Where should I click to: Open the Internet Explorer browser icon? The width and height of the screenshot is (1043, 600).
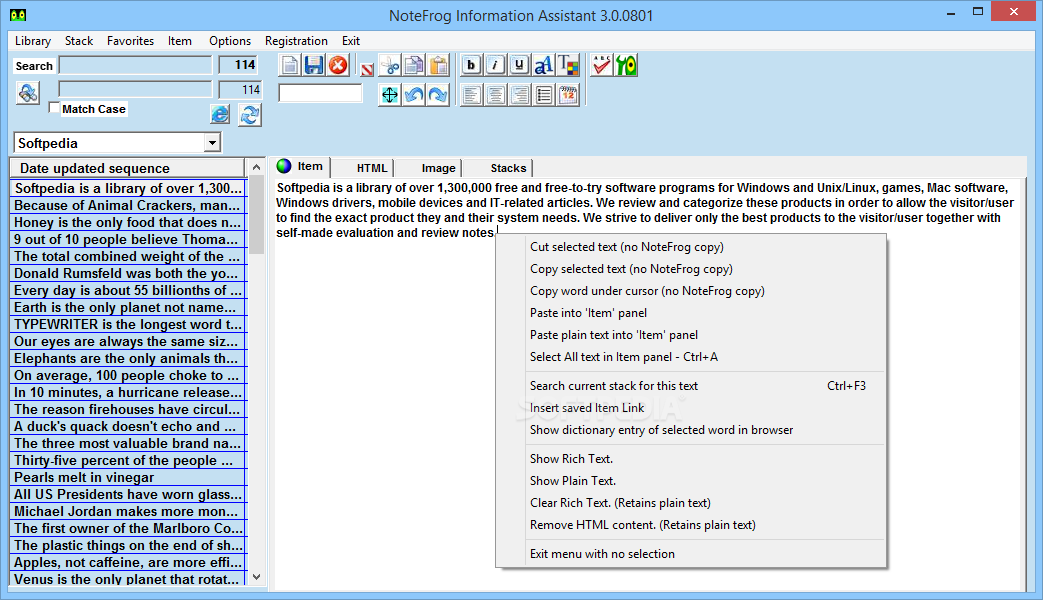coord(220,114)
